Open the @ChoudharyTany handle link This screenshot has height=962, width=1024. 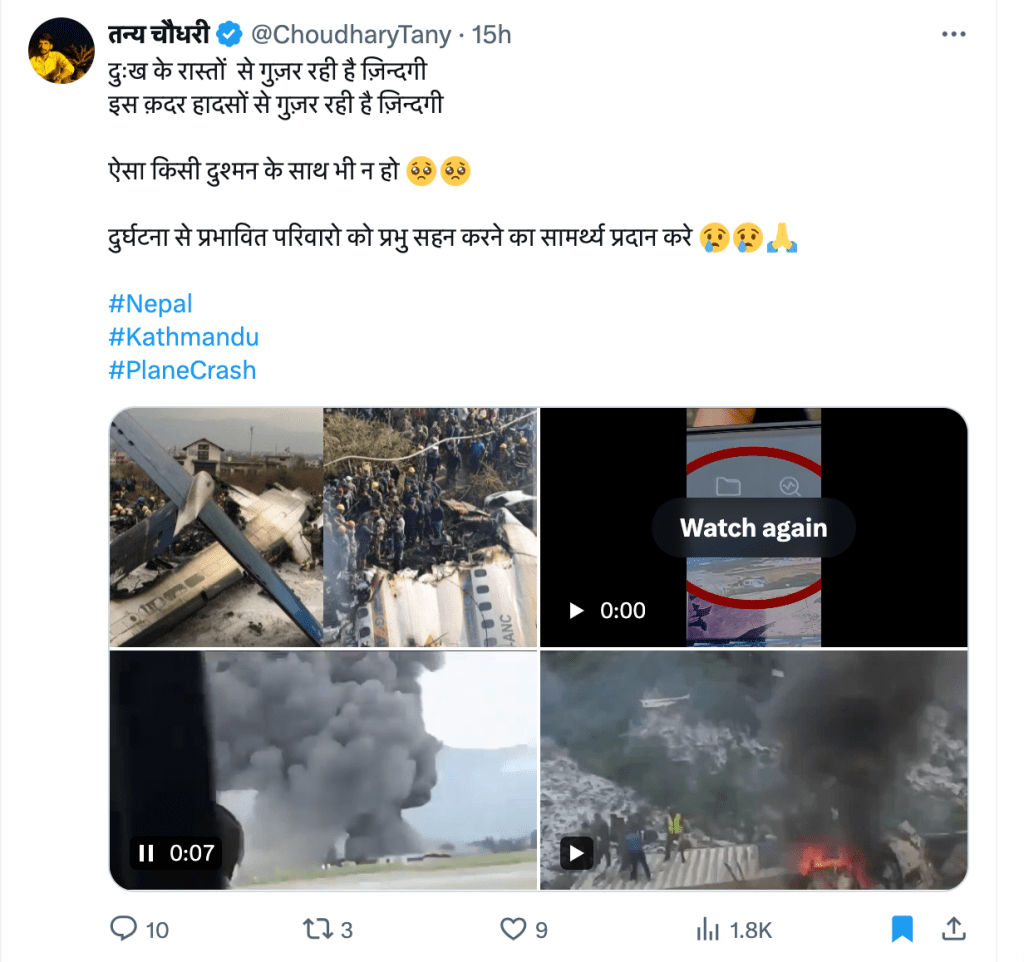(x=350, y=35)
